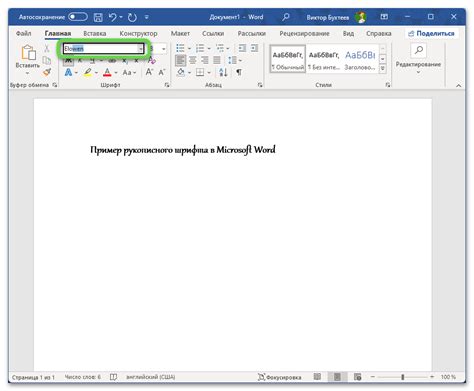The height and width of the screenshot is (391, 474).
Task: Sort text with the A-Z sort icon
Action: point(223,72)
